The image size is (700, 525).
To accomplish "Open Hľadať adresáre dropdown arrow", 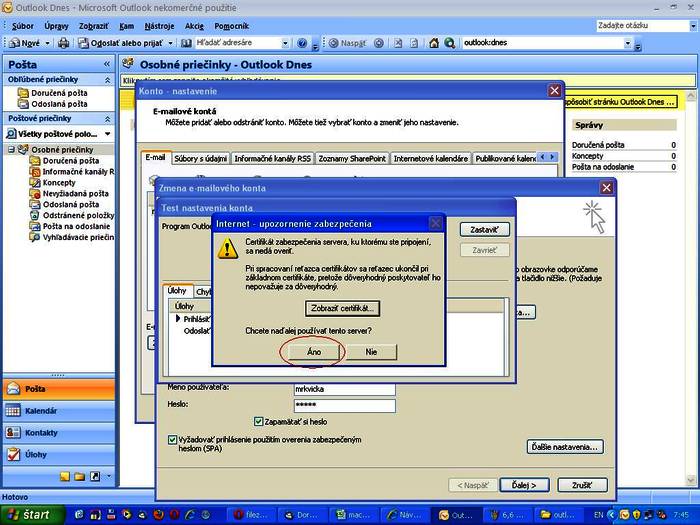I will 285,43.
